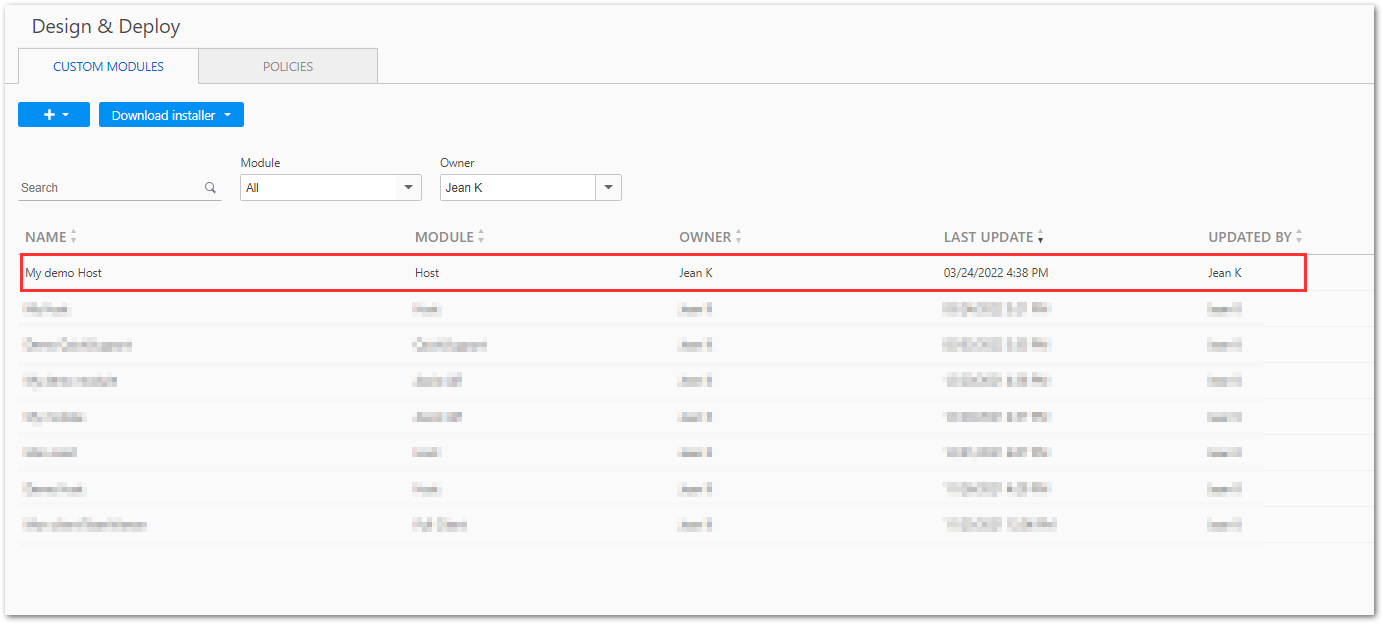This screenshot has width=1383, height=624.
Task: Click the 03/24/2022 4:38 PM date cell
Action: [995, 273]
